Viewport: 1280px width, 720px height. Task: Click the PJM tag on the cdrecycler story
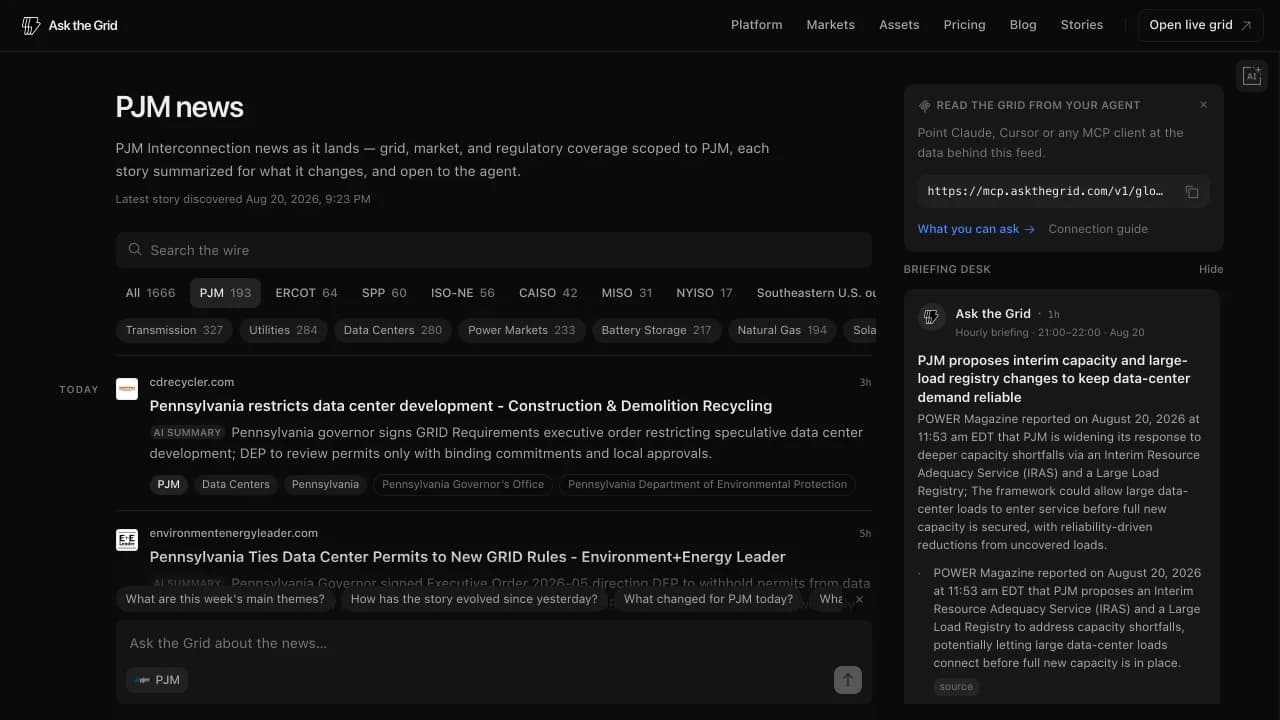click(x=169, y=484)
